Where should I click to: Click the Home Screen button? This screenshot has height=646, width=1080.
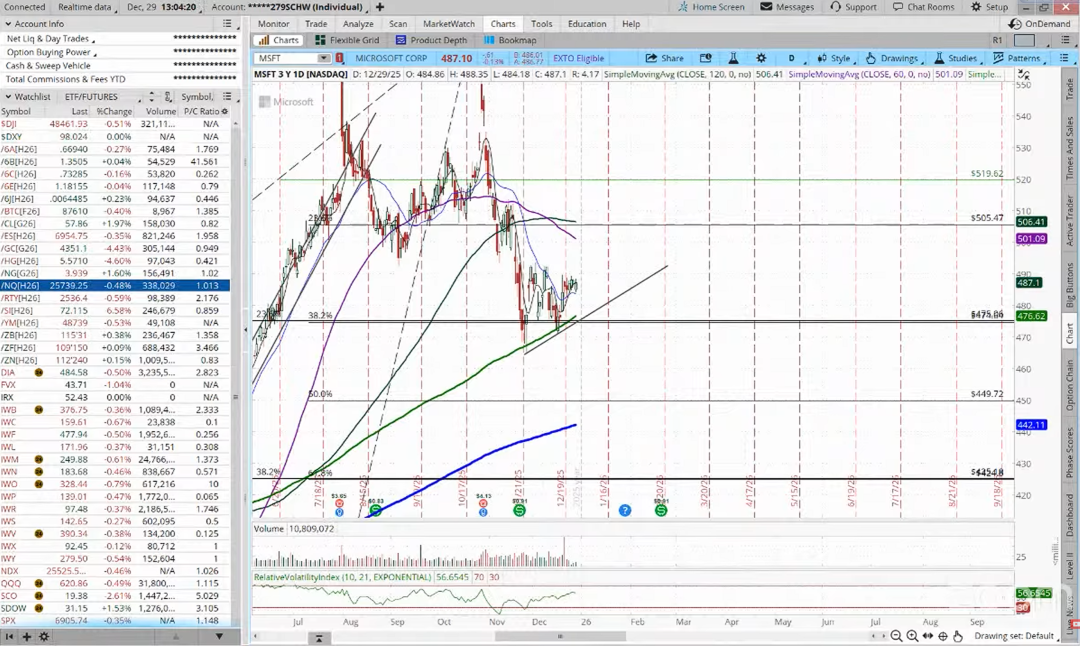(x=711, y=7)
